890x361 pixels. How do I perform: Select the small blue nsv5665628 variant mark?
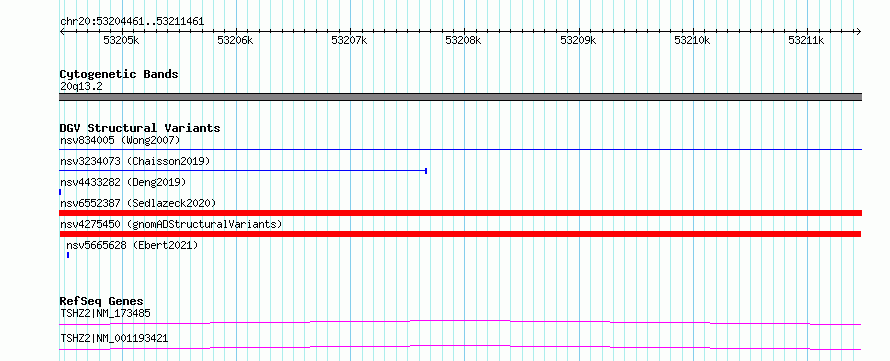click(68, 255)
